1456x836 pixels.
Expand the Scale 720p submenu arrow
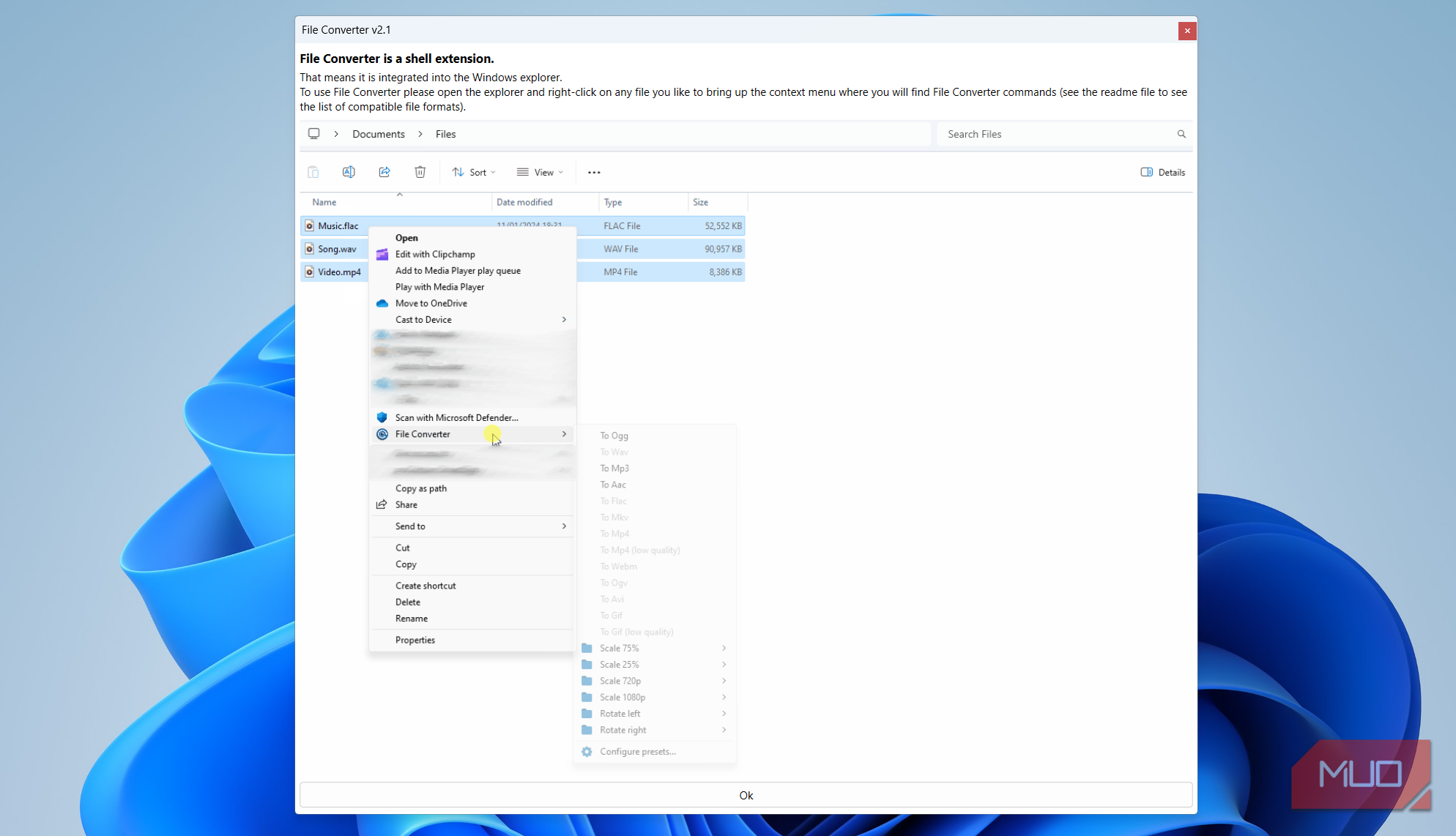pyautogui.click(x=724, y=681)
